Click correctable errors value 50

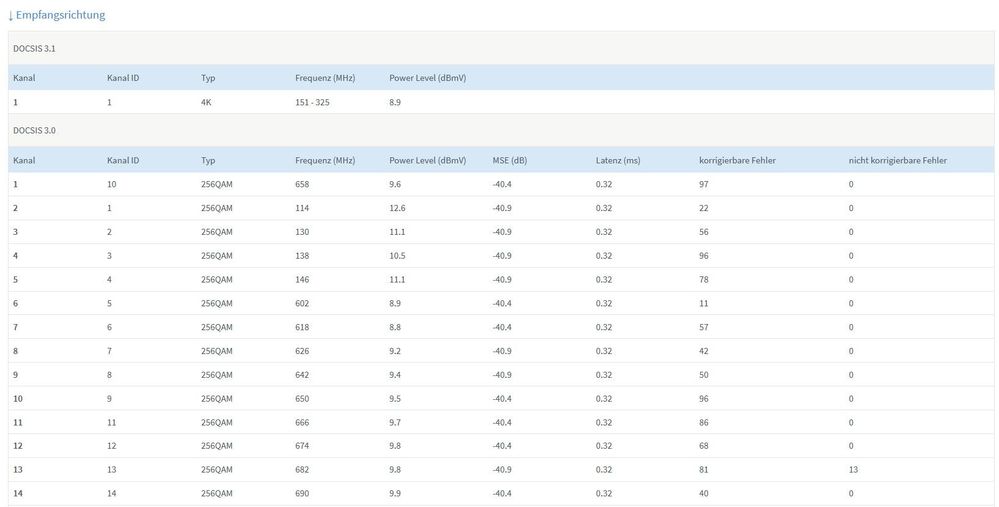(x=704, y=375)
